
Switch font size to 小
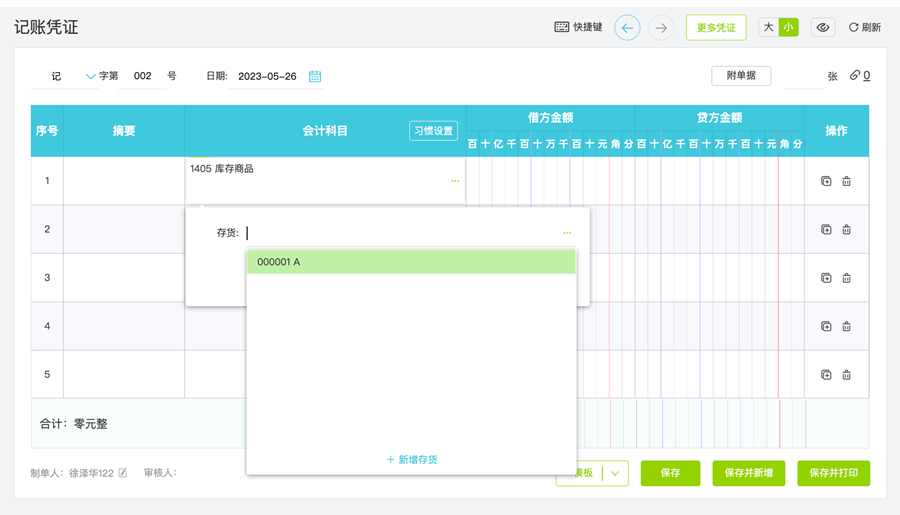coord(788,27)
